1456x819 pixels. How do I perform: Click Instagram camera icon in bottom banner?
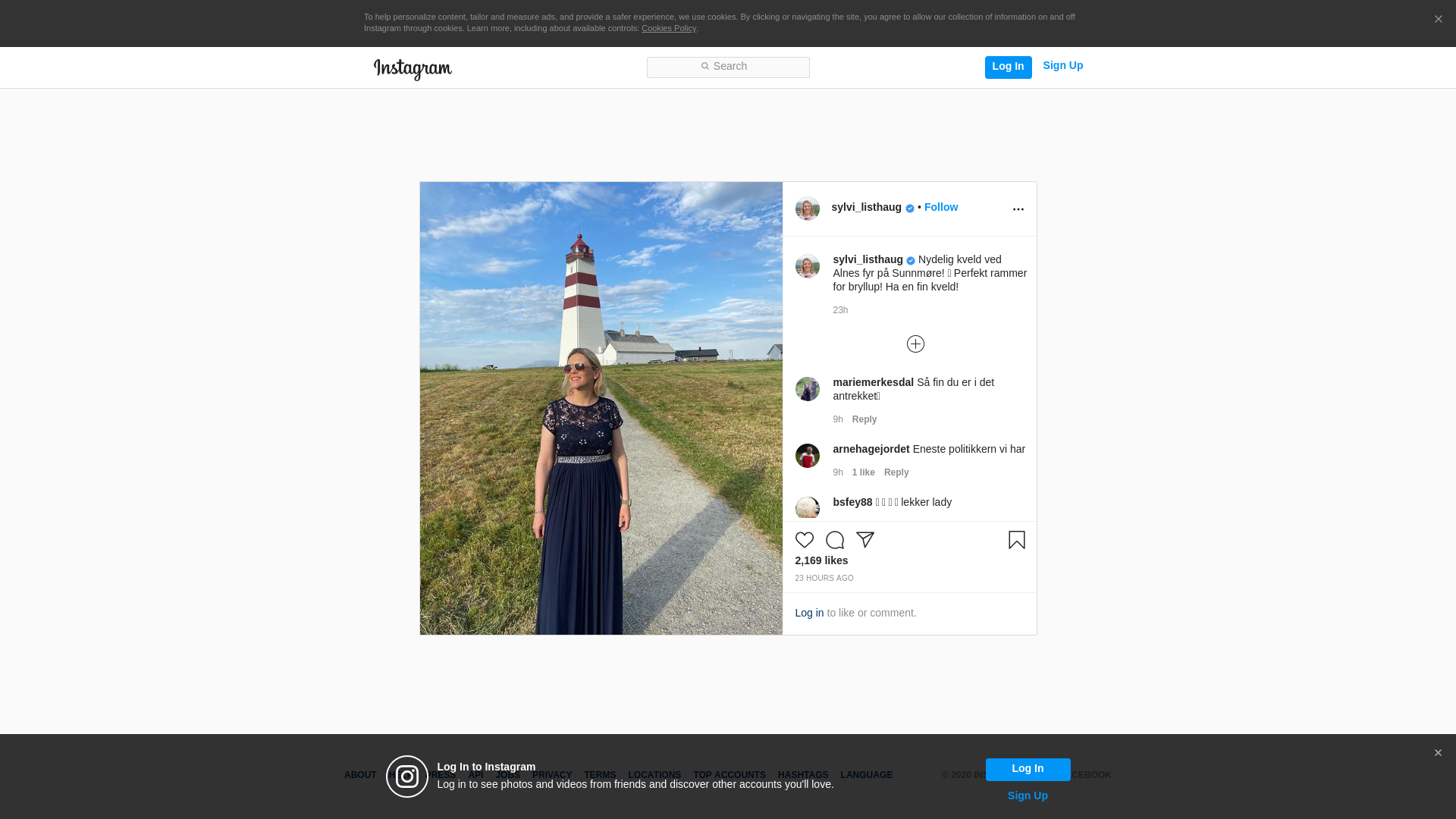click(407, 777)
